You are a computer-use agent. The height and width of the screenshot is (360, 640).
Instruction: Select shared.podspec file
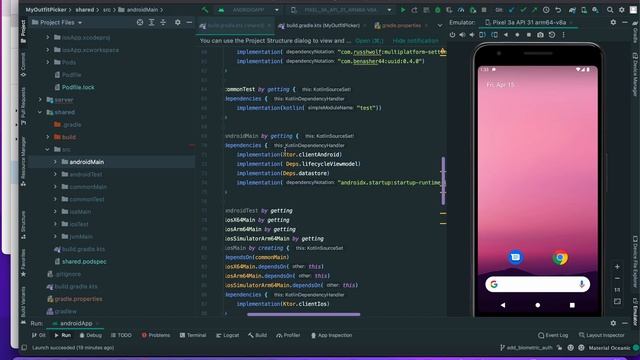[x=84, y=262]
